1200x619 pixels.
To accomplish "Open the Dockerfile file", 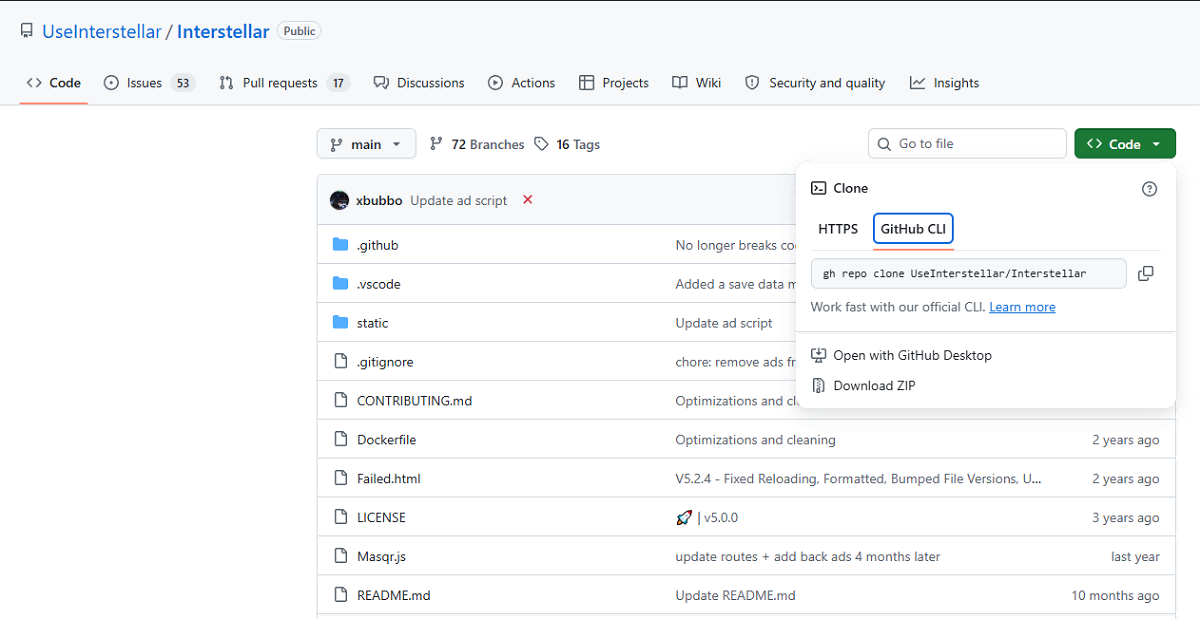I will click(386, 440).
